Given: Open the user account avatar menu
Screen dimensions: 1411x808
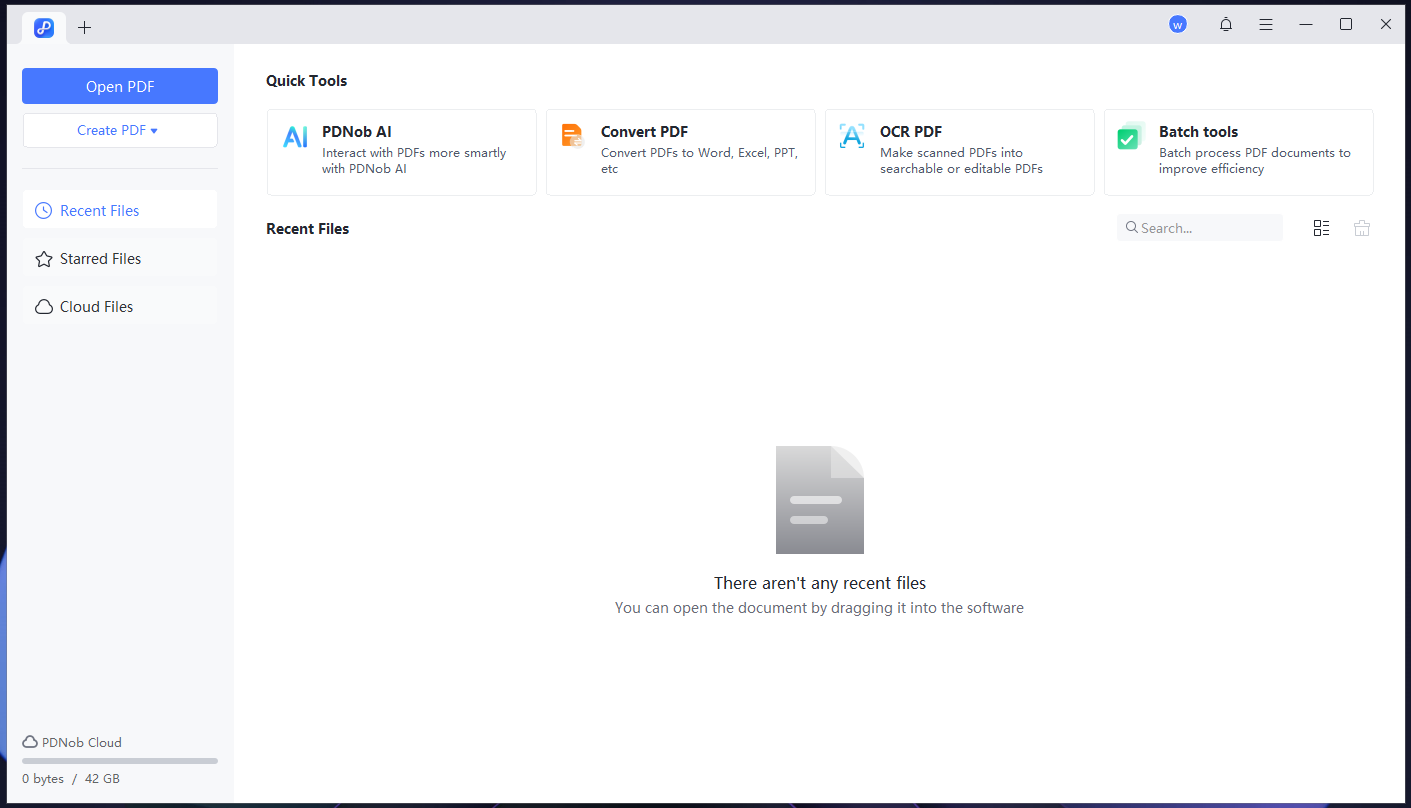Looking at the screenshot, I should (x=1178, y=24).
